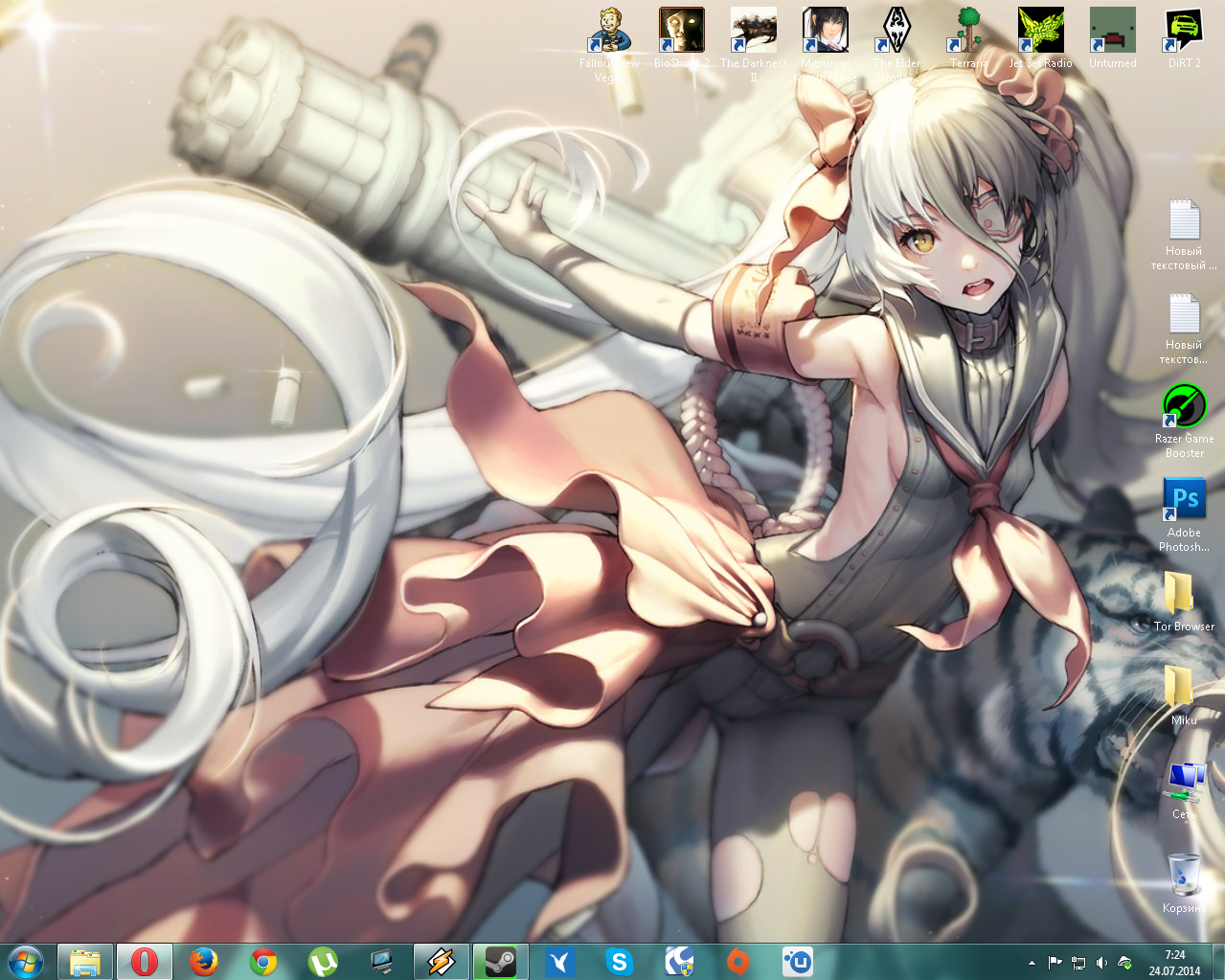The height and width of the screenshot is (980, 1225).
Task: Click the Razer Game Booster shortcut
Action: [x=1185, y=422]
